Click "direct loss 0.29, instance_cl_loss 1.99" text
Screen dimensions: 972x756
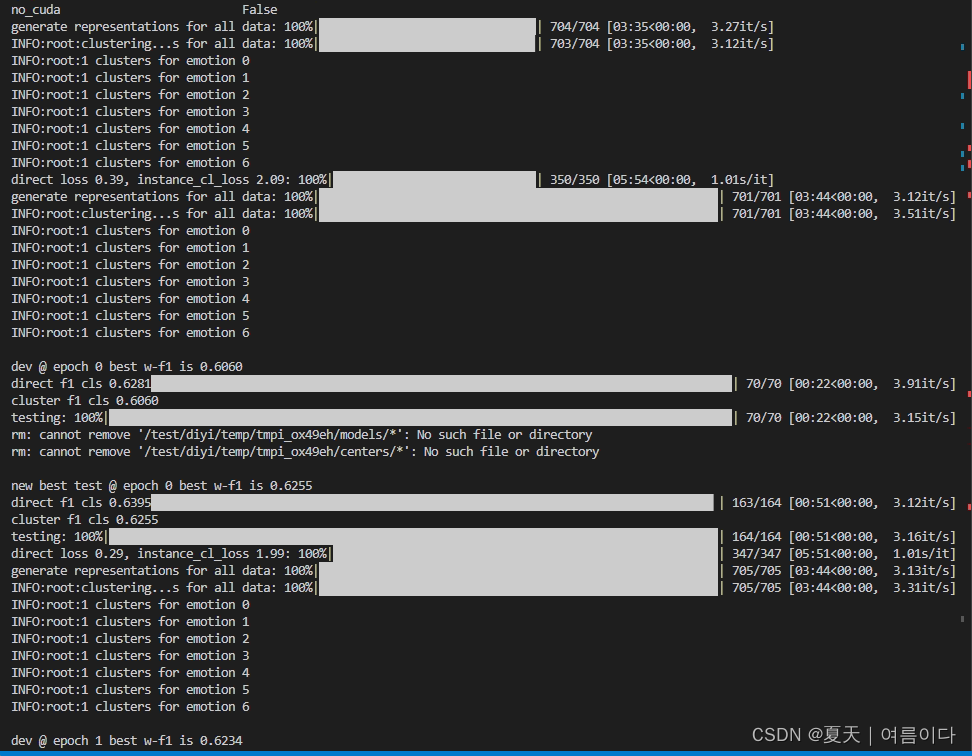[x=152, y=554]
